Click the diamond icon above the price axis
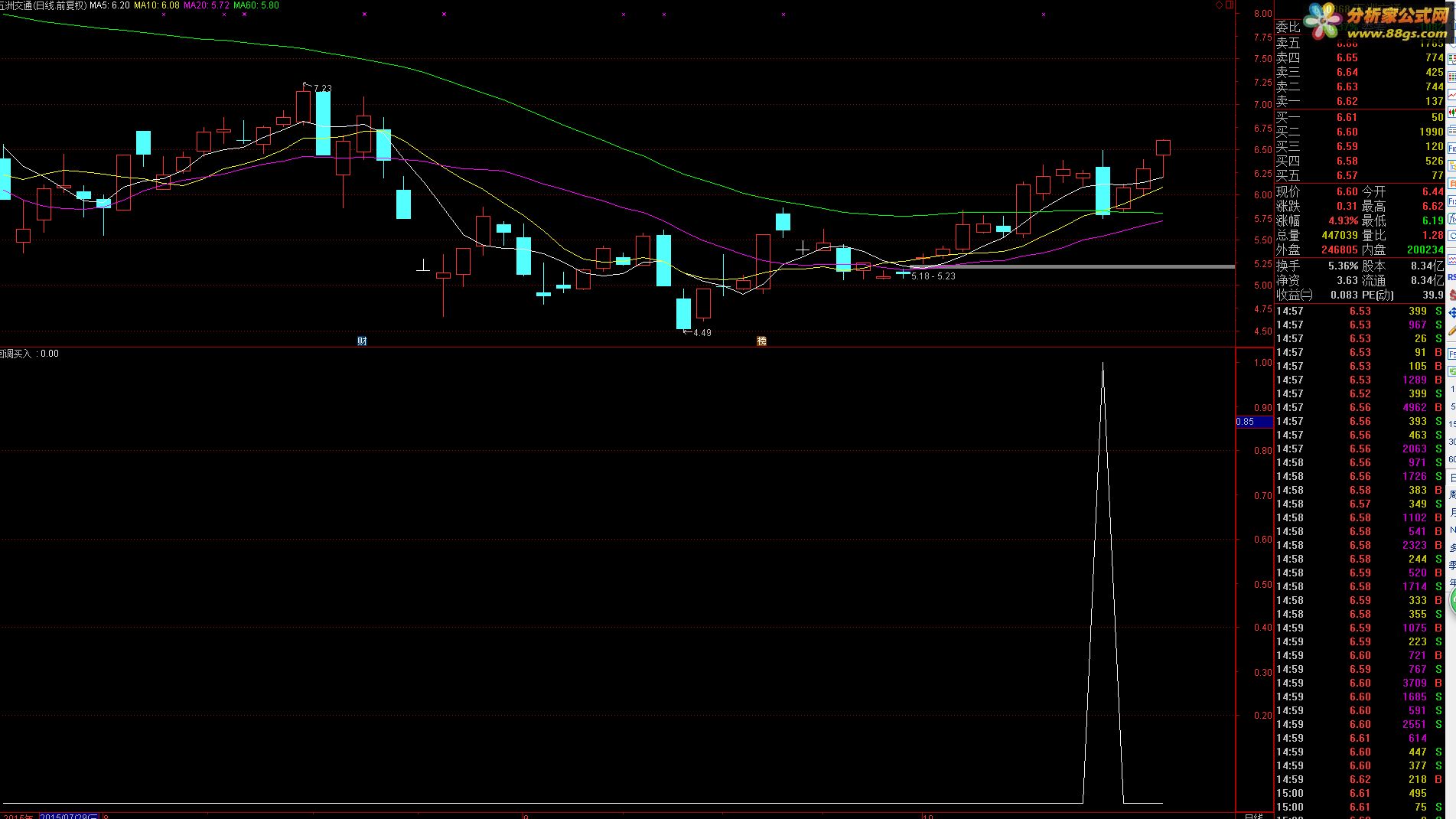The height and width of the screenshot is (819, 1456). click(1219, 5)
